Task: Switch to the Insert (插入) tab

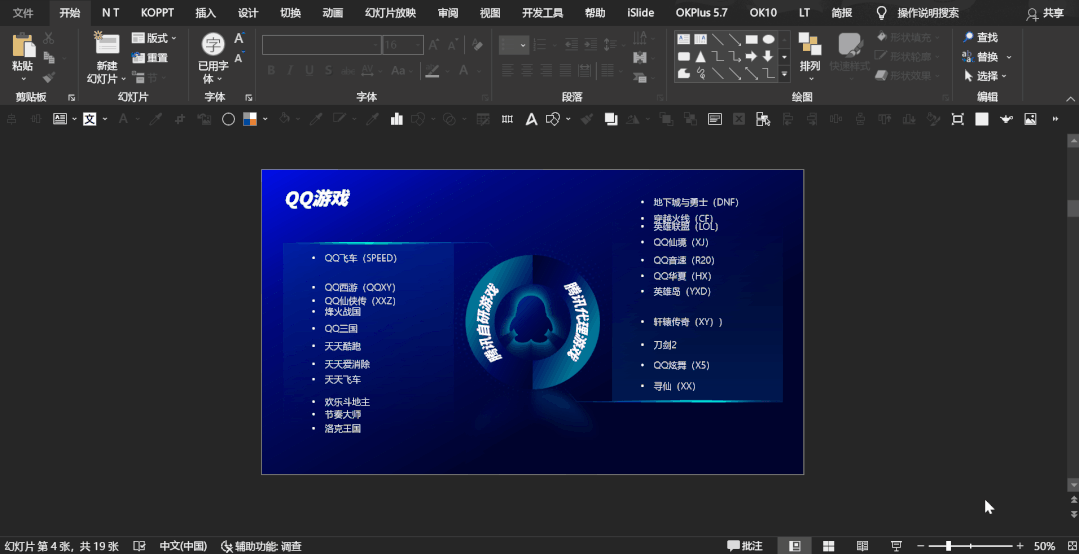Action: [205, 12]
